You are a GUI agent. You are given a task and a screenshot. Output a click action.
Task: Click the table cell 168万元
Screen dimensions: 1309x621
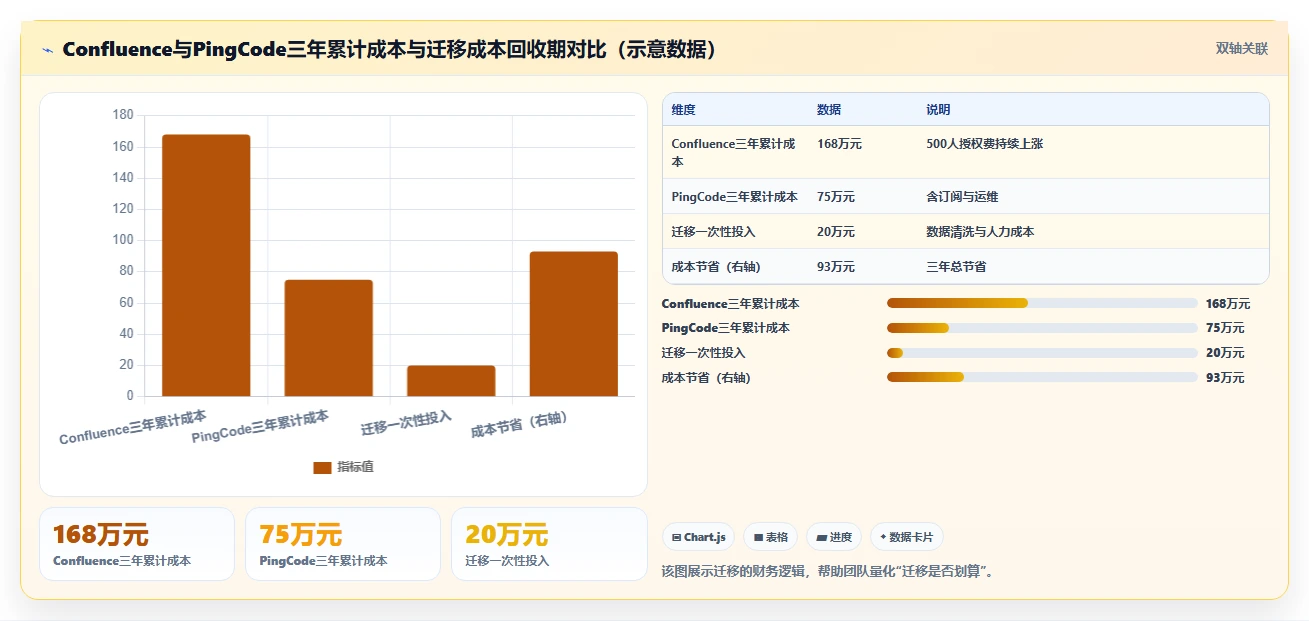[x=863, y=152]
